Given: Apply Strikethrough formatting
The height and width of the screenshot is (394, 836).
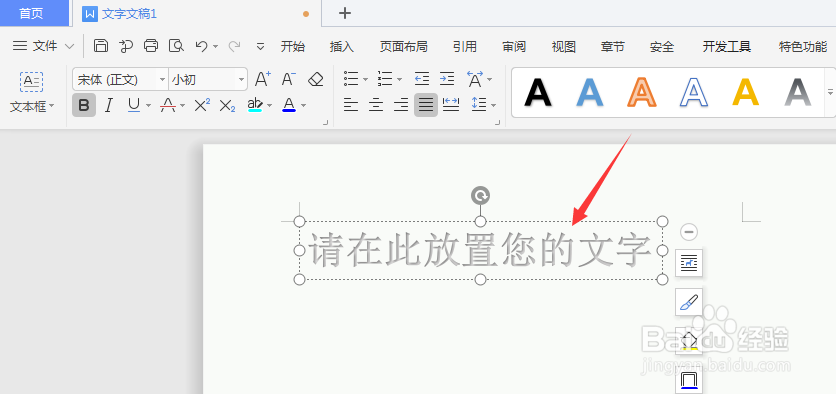Looking at the screenshot, I should pos(168,105).
